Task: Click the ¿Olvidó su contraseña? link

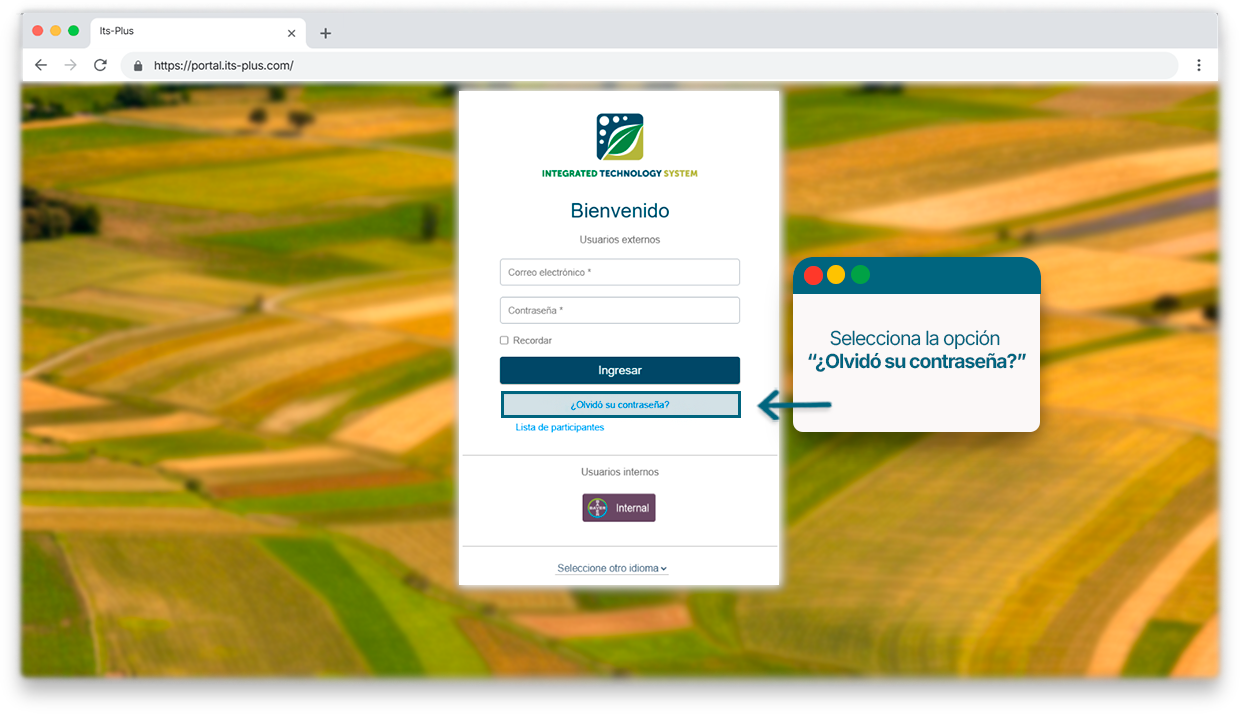Action: [620, 405]
